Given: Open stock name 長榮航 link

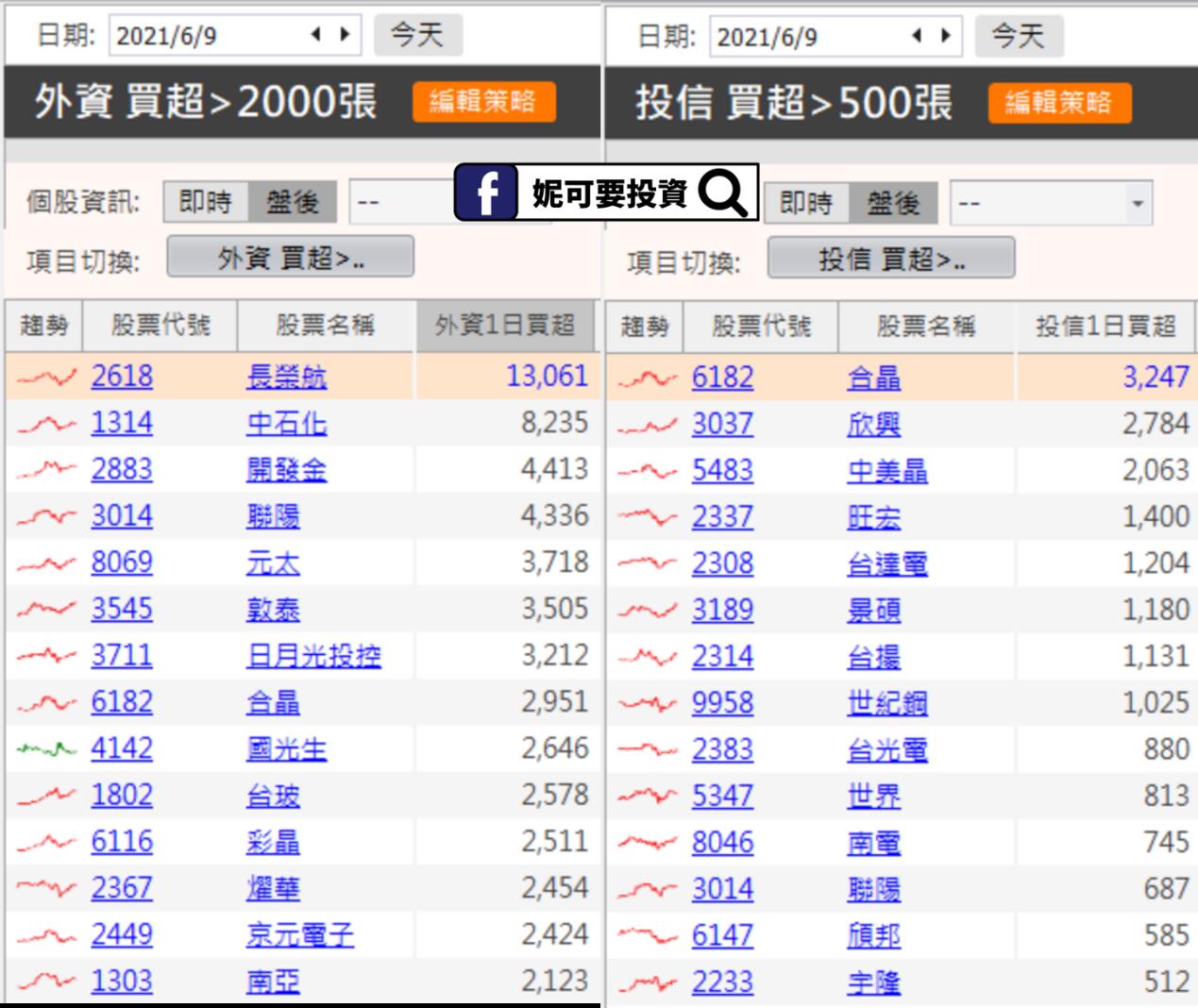Looking at the screenshot, I should coord(286,378).
